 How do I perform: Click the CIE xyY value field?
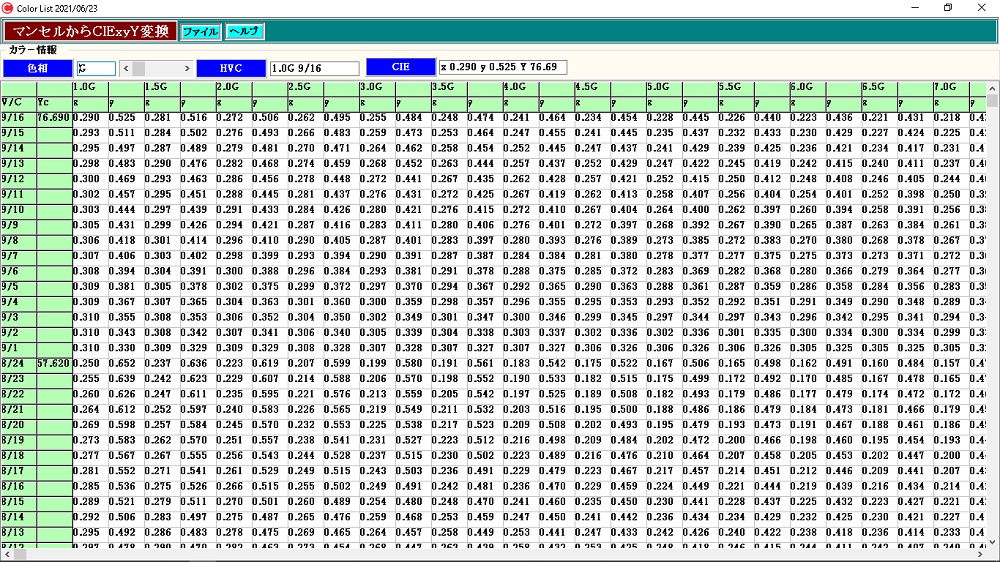[502, 67]
